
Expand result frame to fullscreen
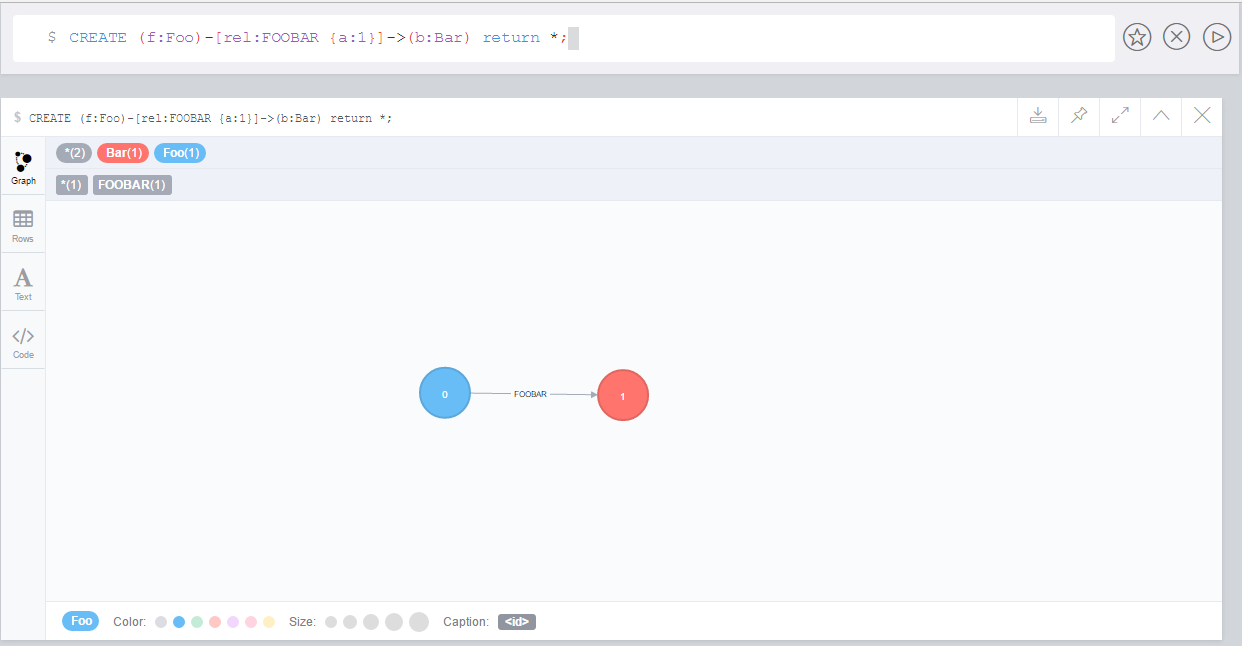click(x=1120, y=116)
